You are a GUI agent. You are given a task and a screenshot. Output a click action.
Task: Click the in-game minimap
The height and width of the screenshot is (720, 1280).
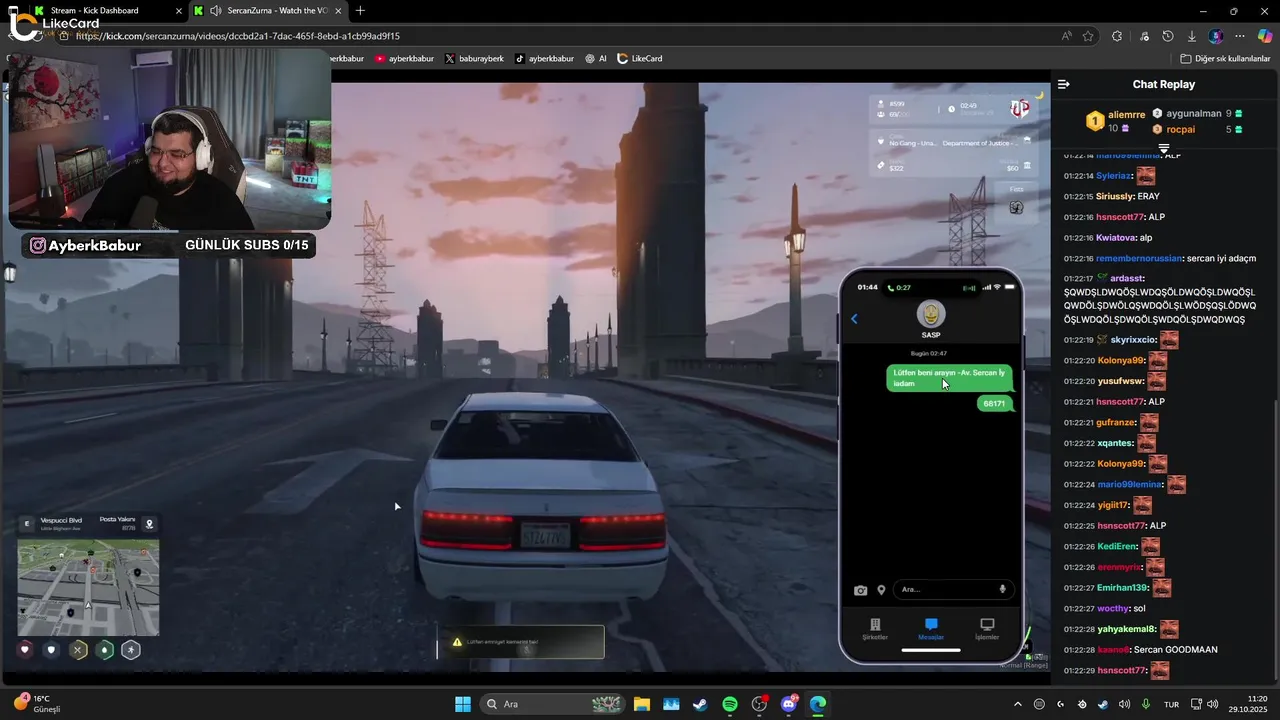click(x=88, y=587)
